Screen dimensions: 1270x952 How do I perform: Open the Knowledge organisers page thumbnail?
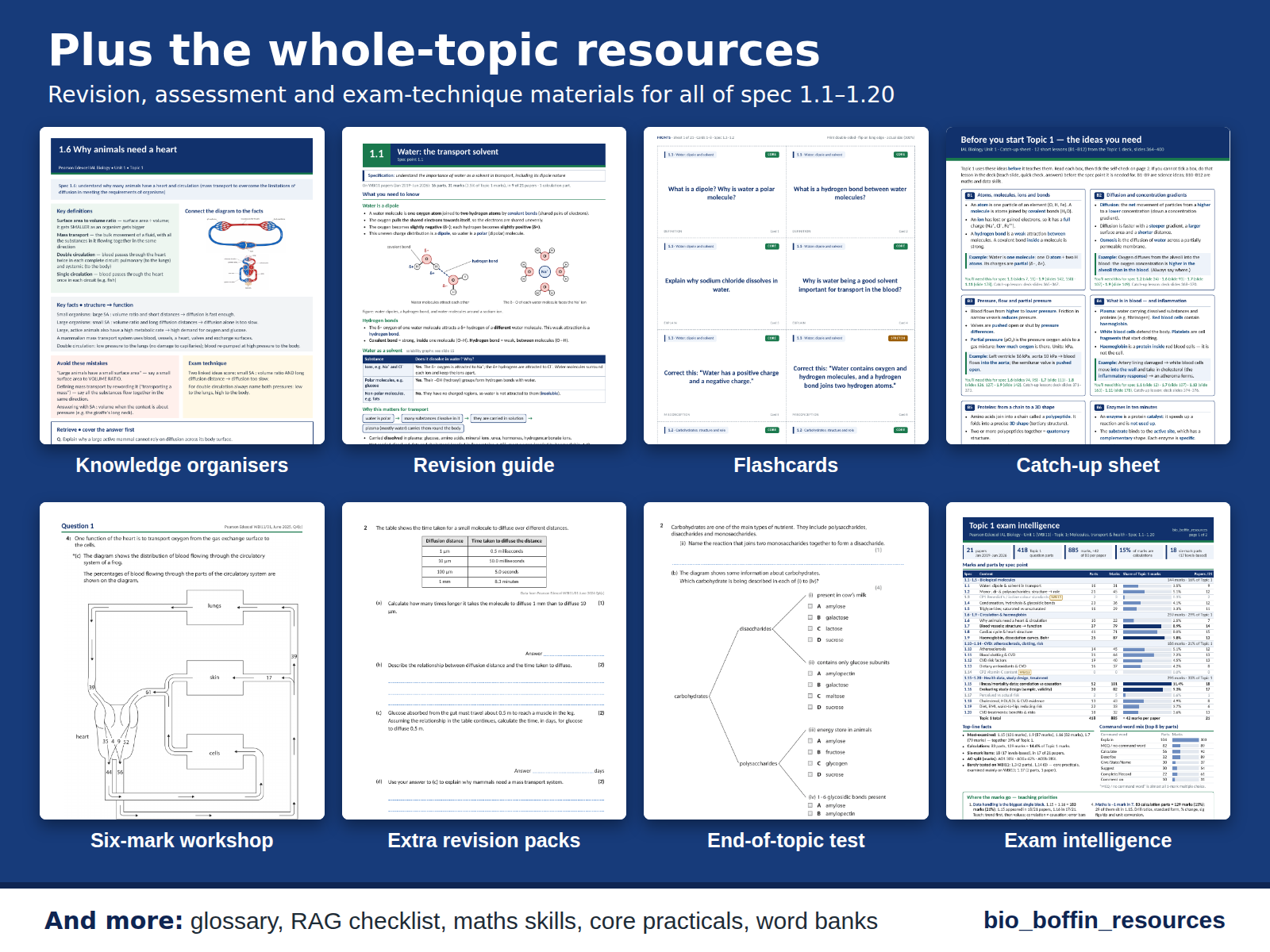pos(182,286)
